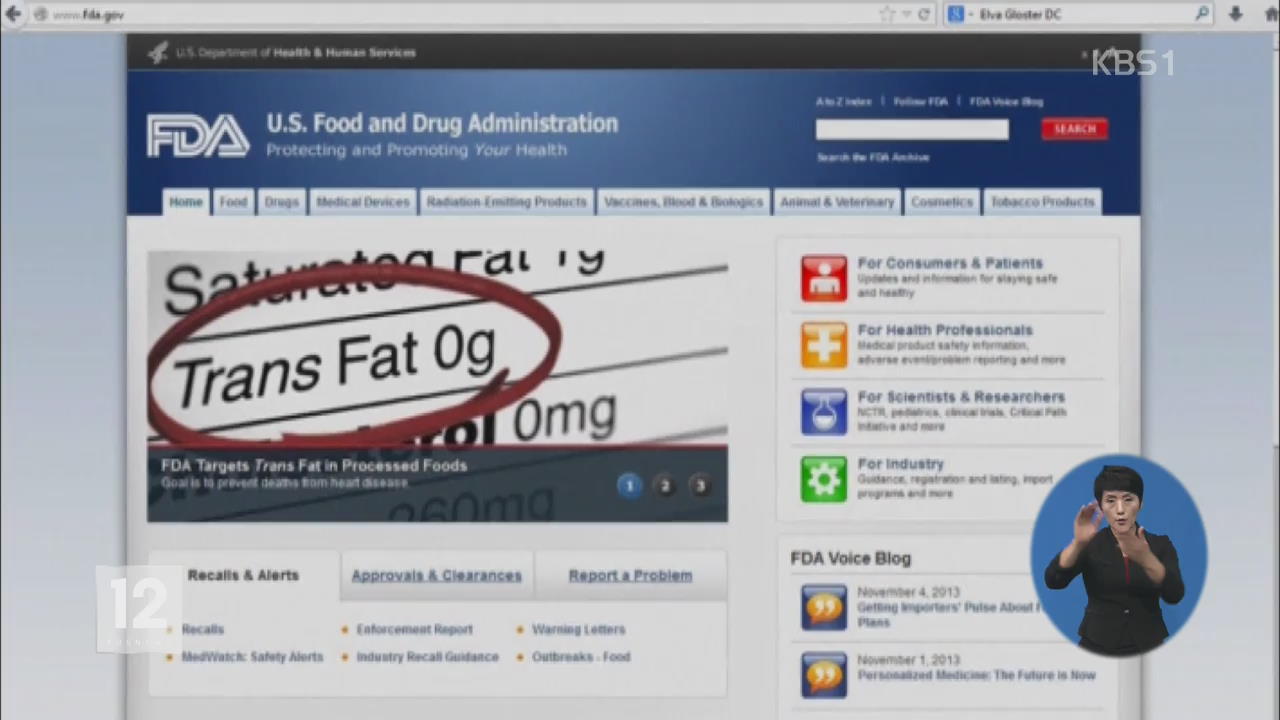Switch to slide 2 of the banner carousel
This screenshot has height=720, width=1280.
point(665,486)
